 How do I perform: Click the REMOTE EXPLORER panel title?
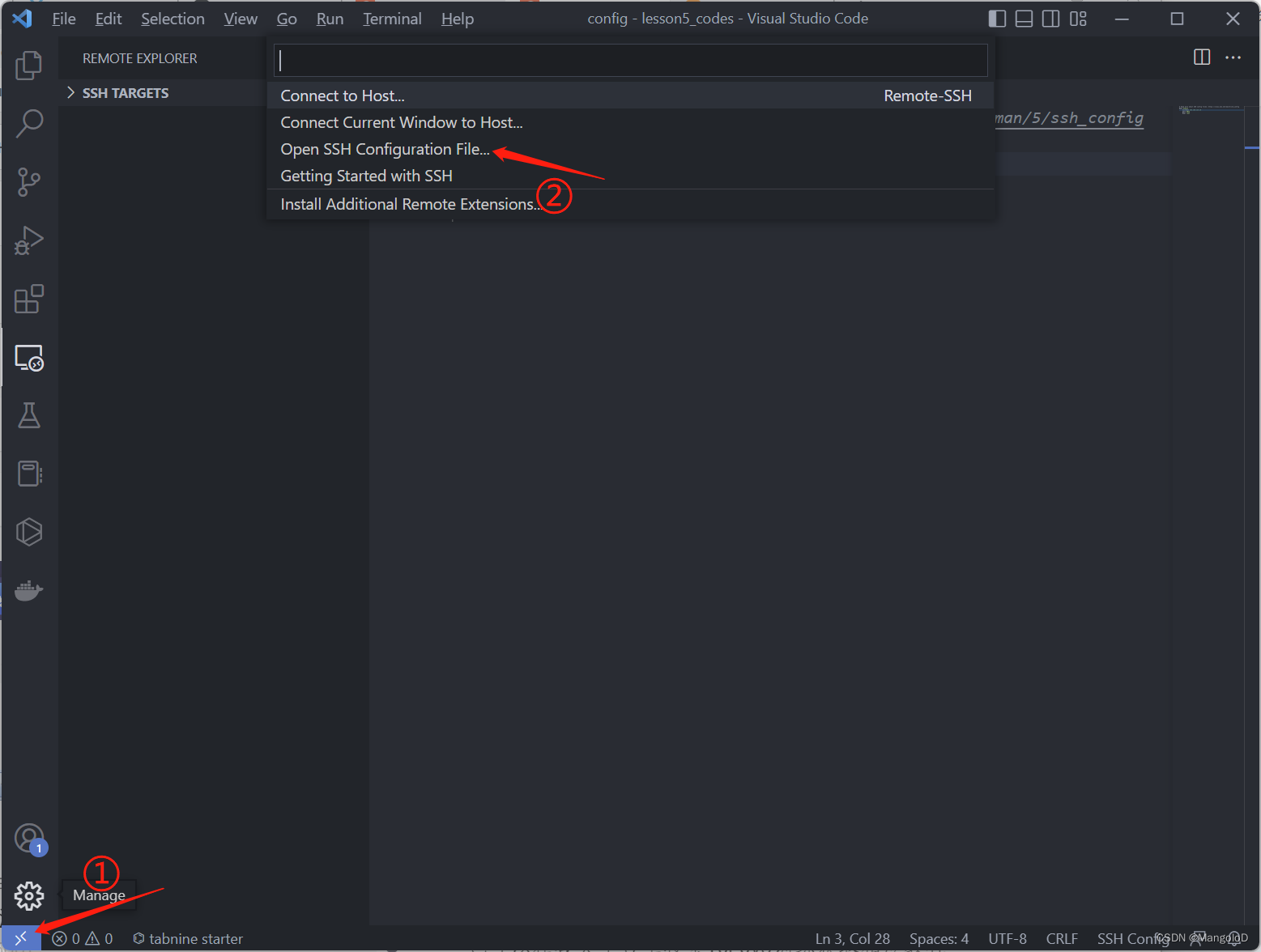point(140,58)
